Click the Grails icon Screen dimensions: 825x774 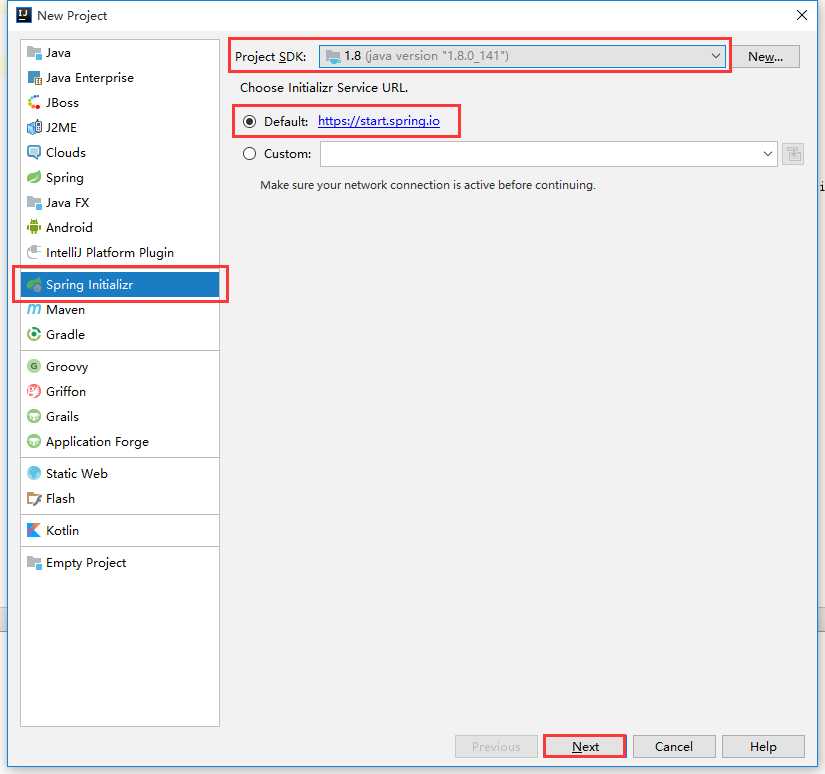[34, 416]
